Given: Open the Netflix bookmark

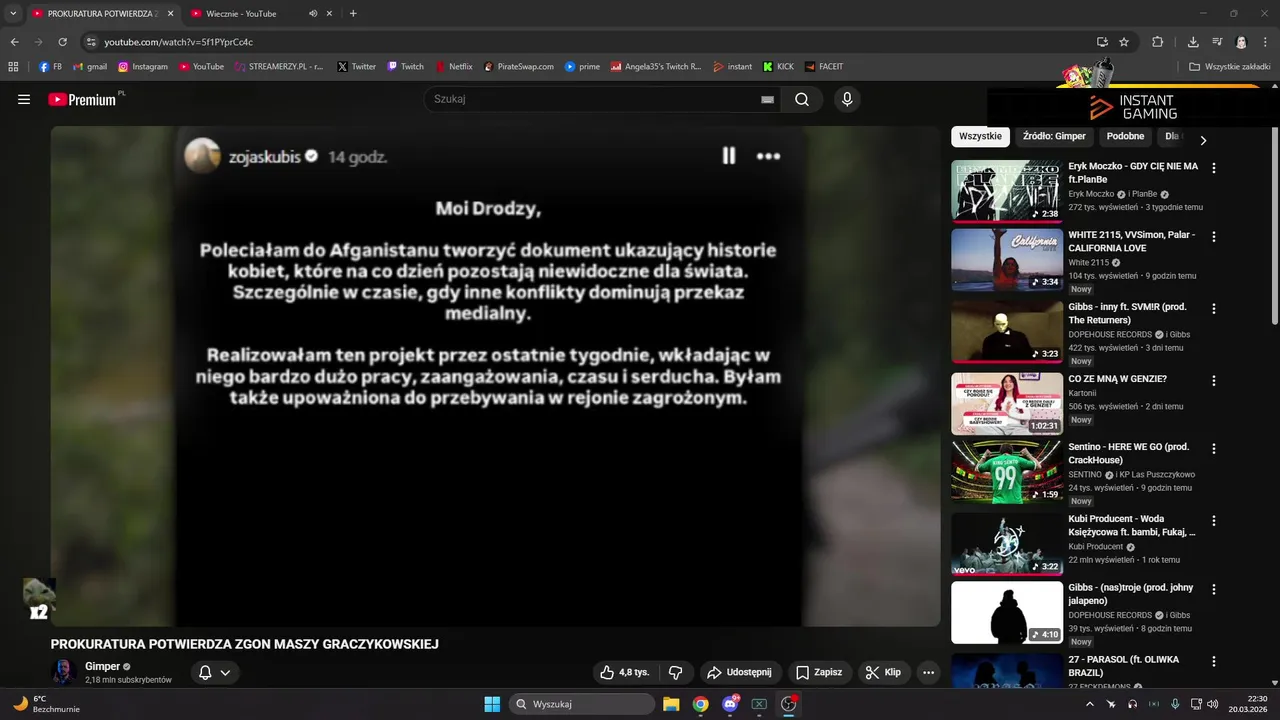Looking at the screenshot, I should point(453,67).
